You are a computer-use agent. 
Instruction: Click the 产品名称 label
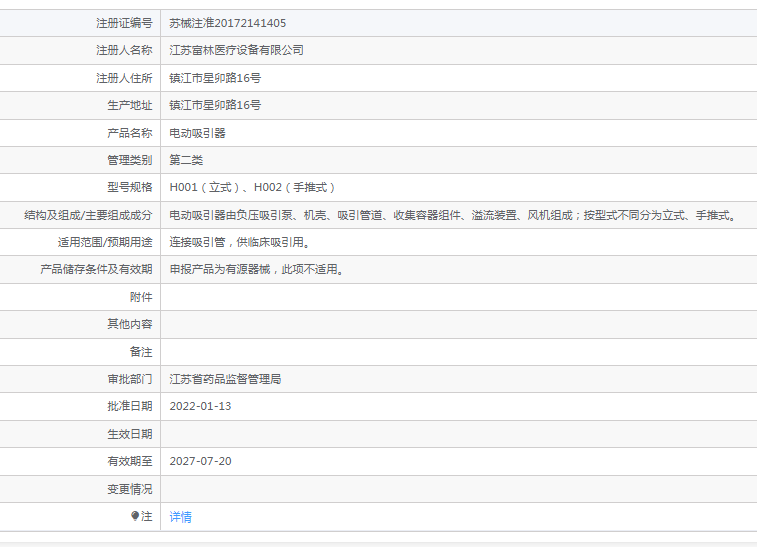(130, 133)
